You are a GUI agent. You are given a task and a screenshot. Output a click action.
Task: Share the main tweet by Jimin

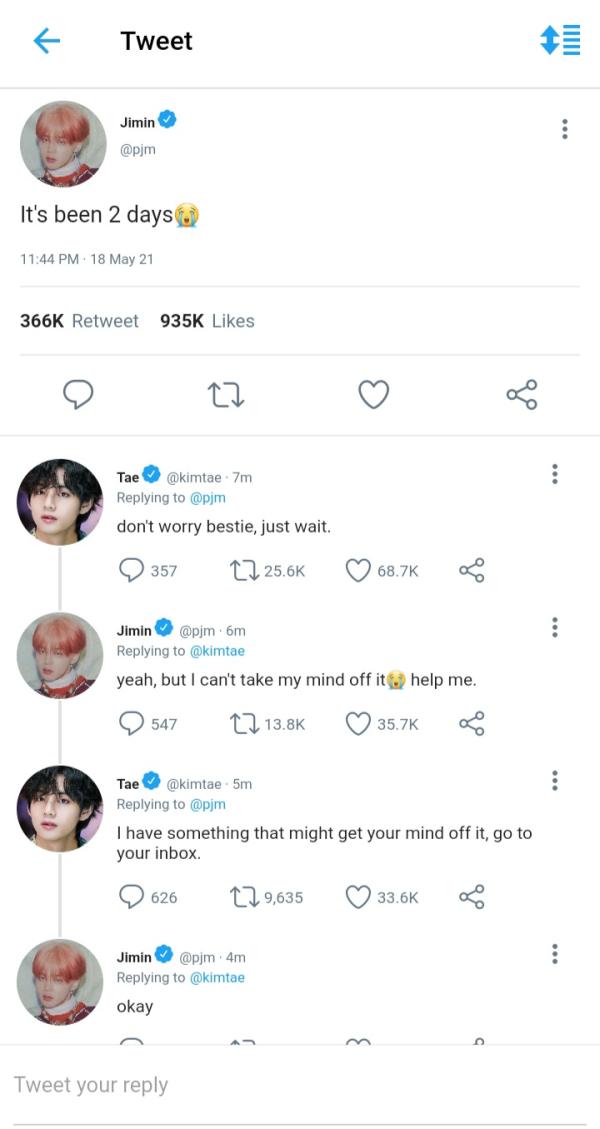coord(522,395)
